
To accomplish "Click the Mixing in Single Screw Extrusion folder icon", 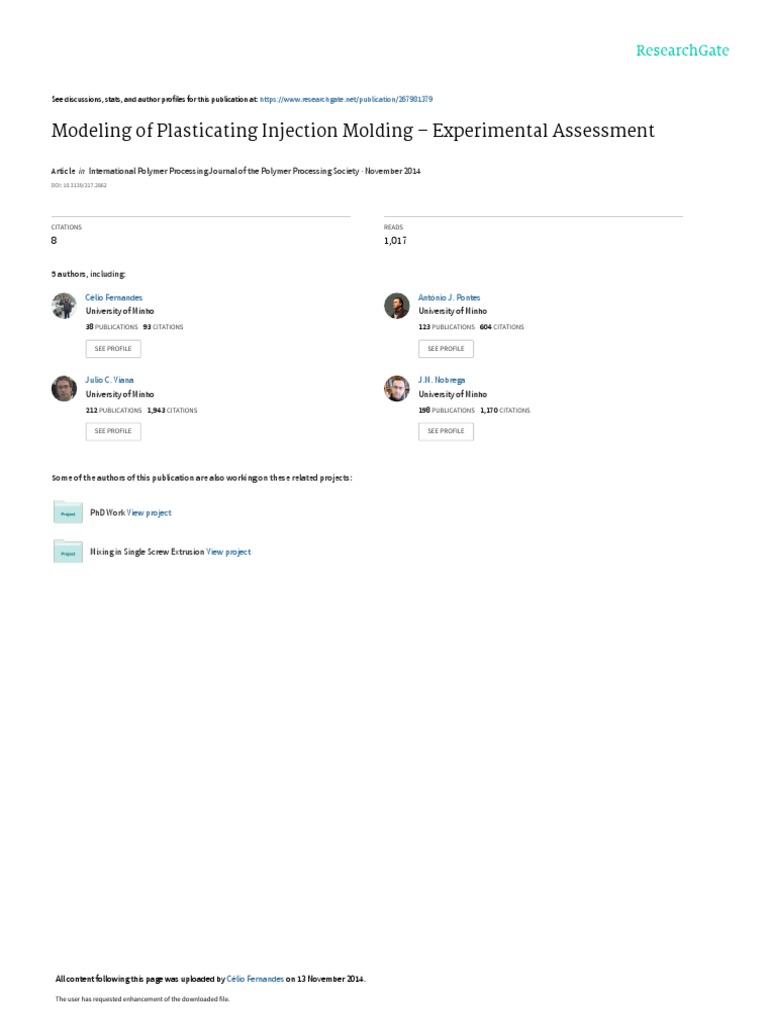I will pyautogui.click(x=68, y=551).
